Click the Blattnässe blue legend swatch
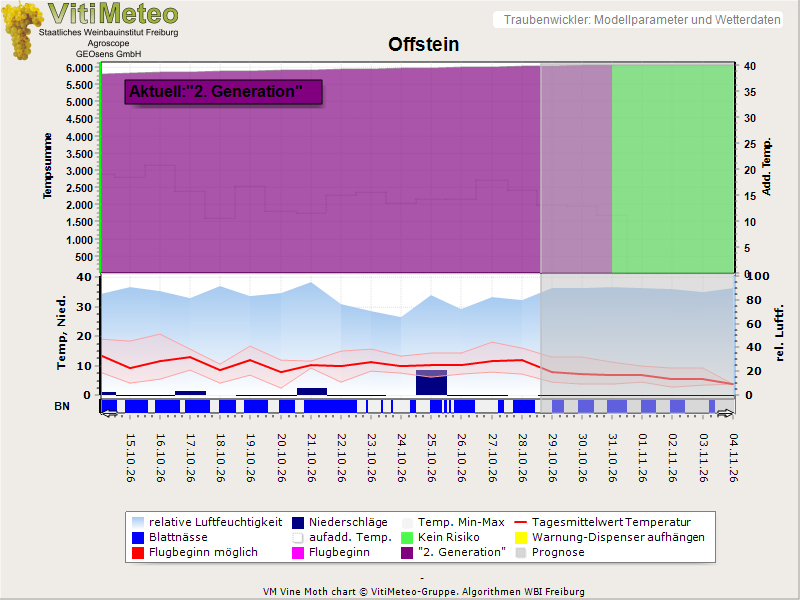 (138, 538)
